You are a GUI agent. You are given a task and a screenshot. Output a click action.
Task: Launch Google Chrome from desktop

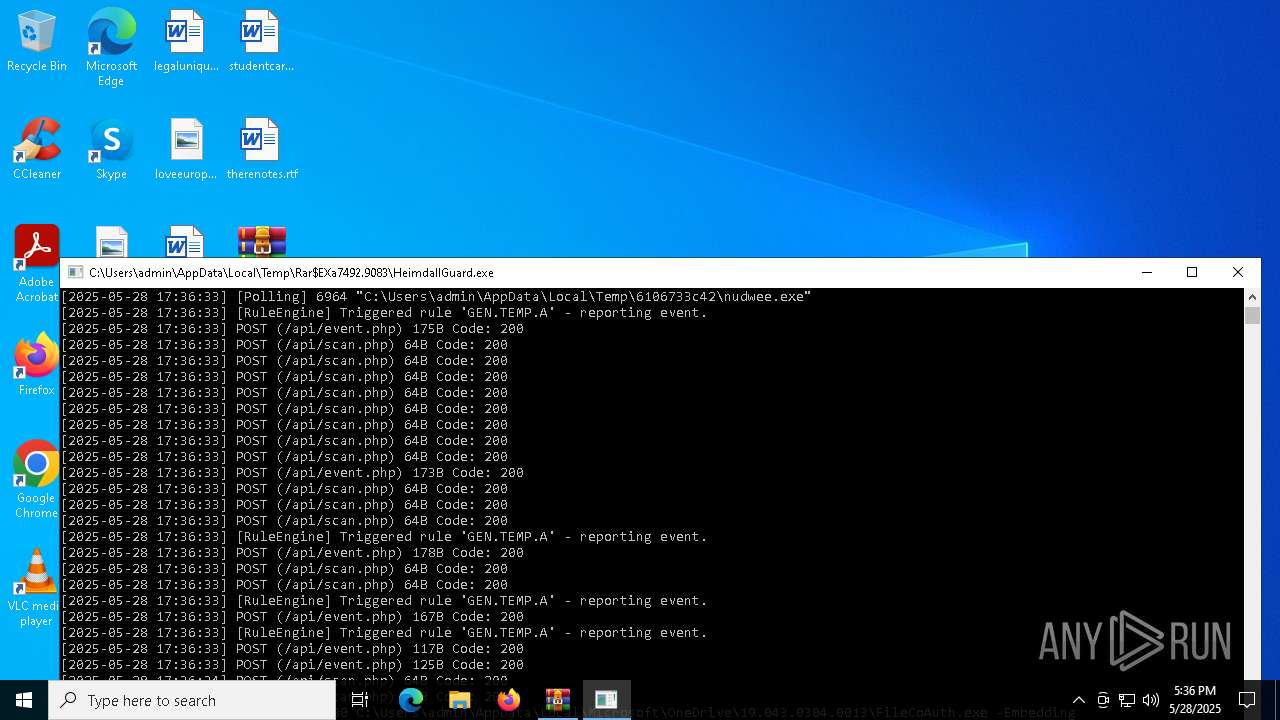pyautogui.click(x=37, y=480)
